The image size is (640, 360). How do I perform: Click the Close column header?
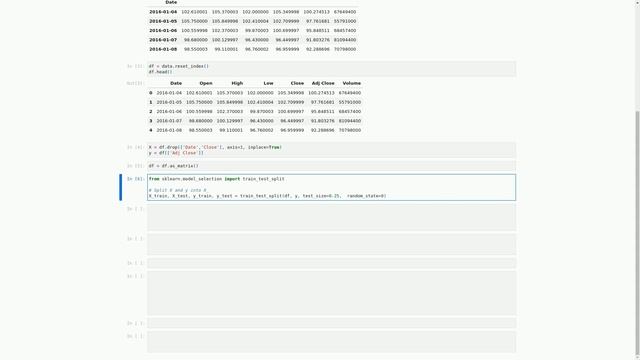point(297,83)
